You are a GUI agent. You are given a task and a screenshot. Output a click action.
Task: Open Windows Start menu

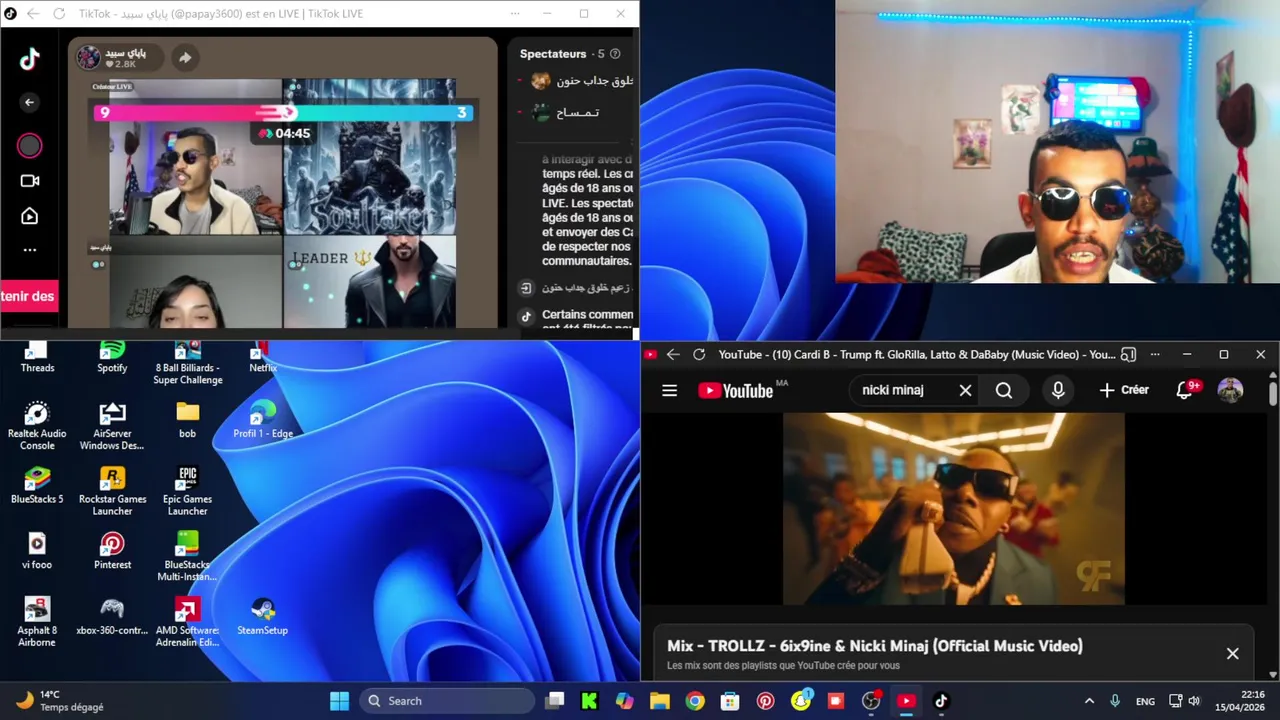339,701
